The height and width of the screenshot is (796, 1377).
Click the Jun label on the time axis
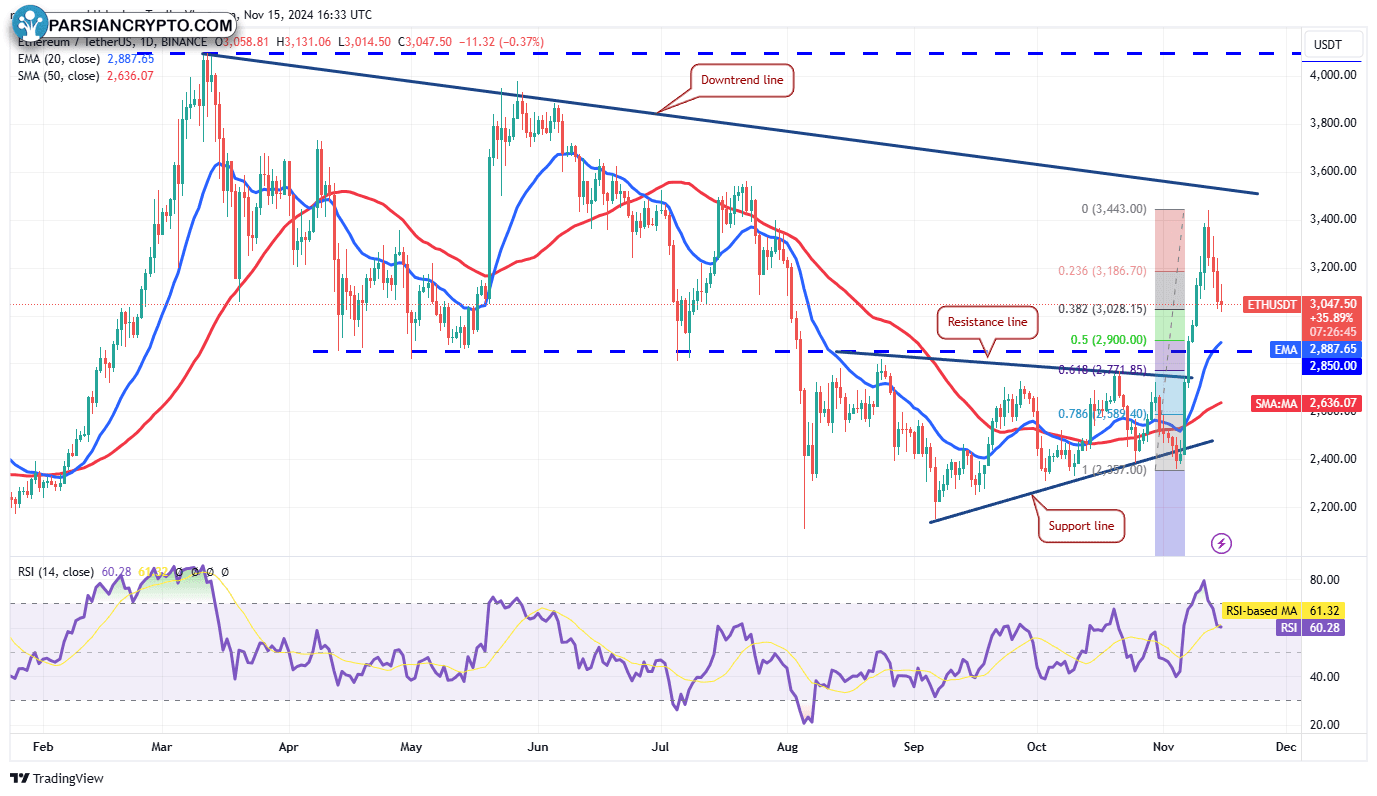point(538,747)
